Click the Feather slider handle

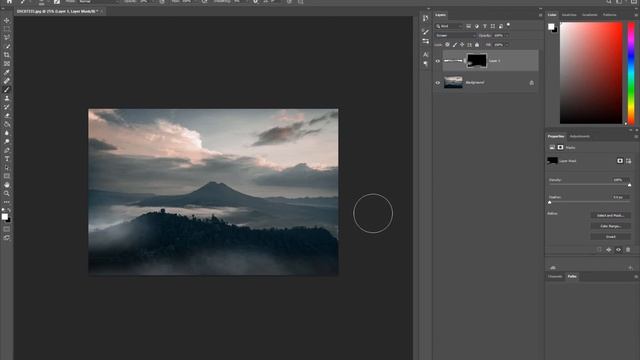[550, 202]
